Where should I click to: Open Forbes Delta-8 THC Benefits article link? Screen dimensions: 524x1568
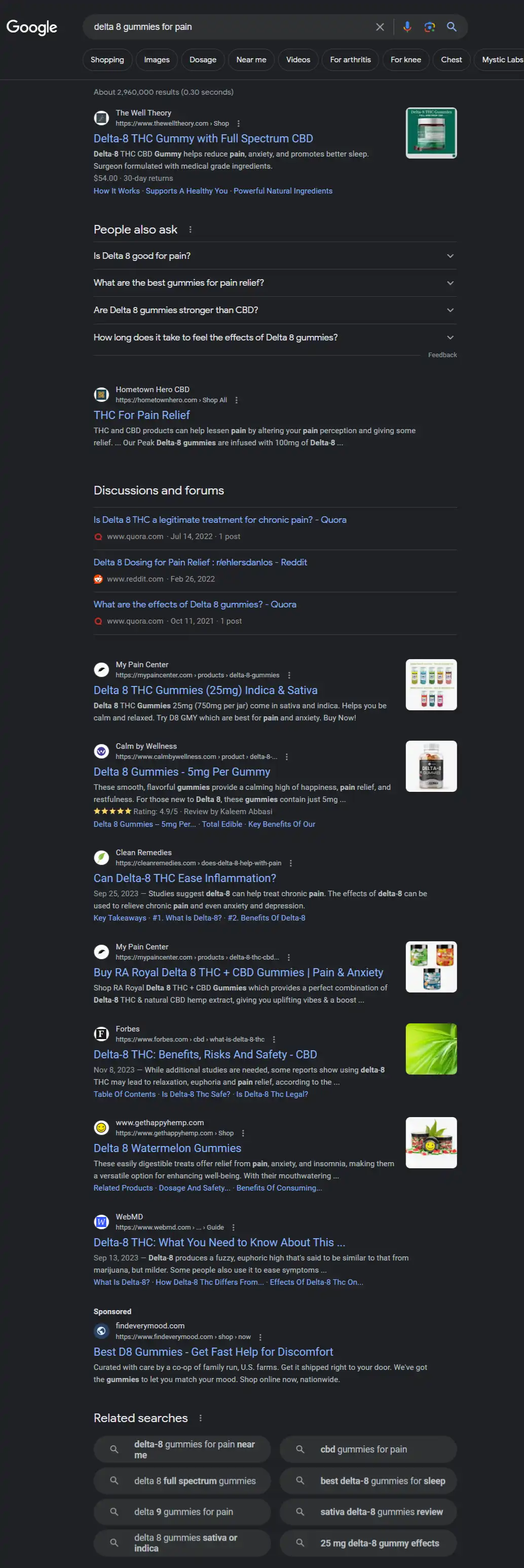click(205, 1054)
